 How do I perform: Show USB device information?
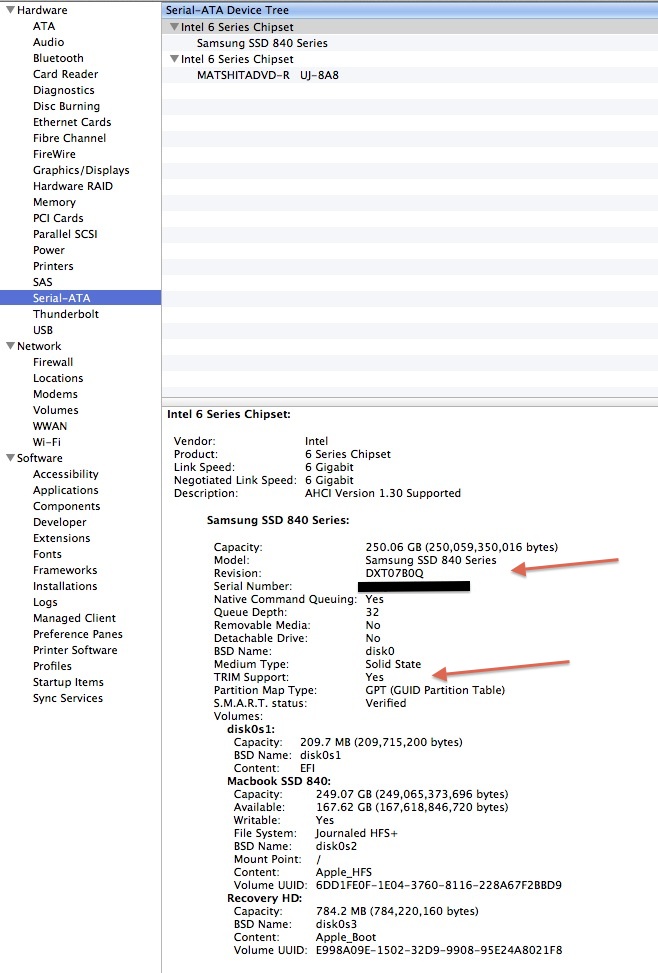[x=43, y=330]
